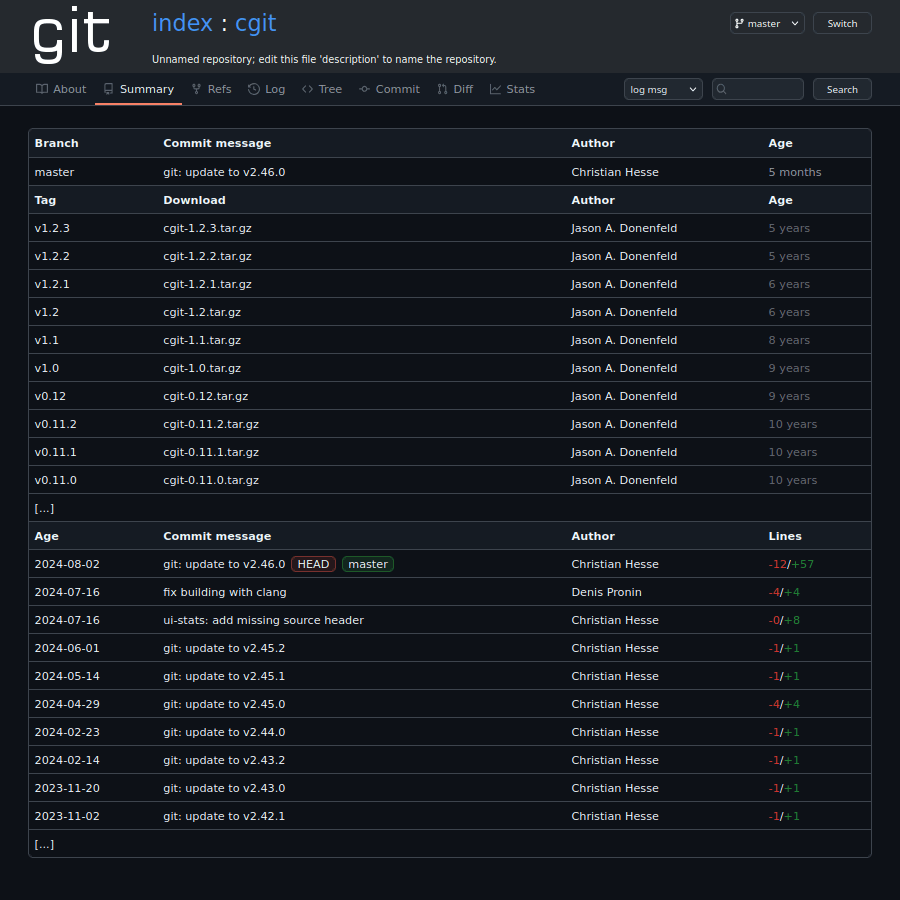Open tag v1.2.3
This screenshot has width=900, height=900.
52,228
